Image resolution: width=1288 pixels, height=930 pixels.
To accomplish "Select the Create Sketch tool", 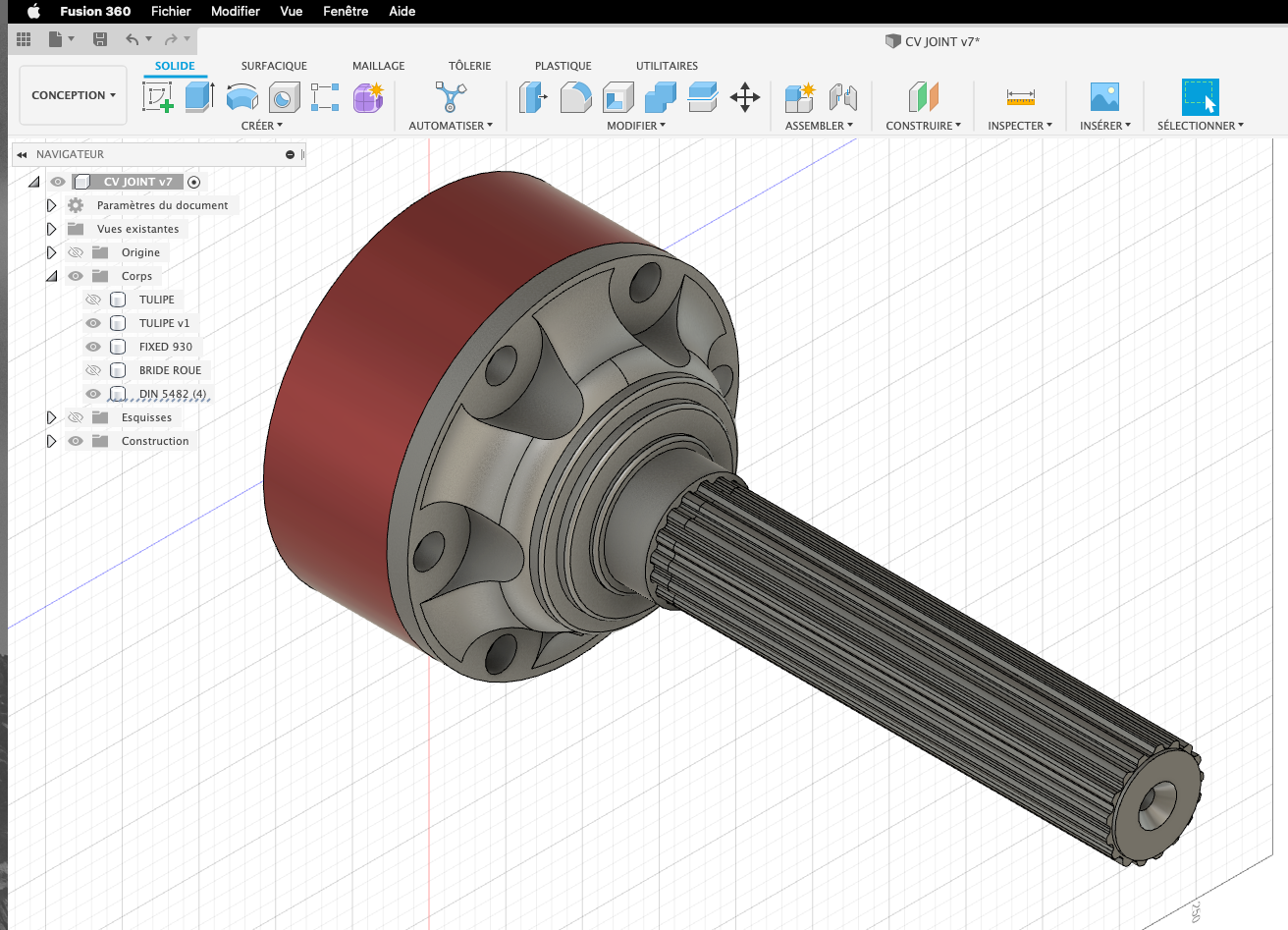I will coord(157,97).
